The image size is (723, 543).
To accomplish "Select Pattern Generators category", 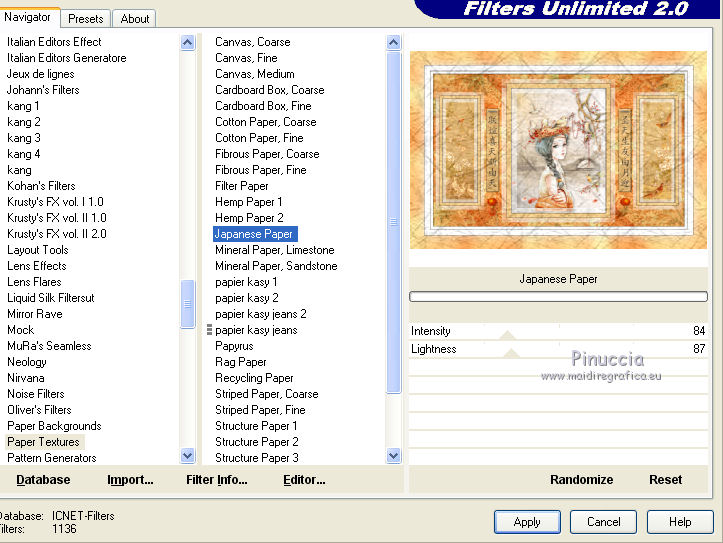I will coord(52,458).
